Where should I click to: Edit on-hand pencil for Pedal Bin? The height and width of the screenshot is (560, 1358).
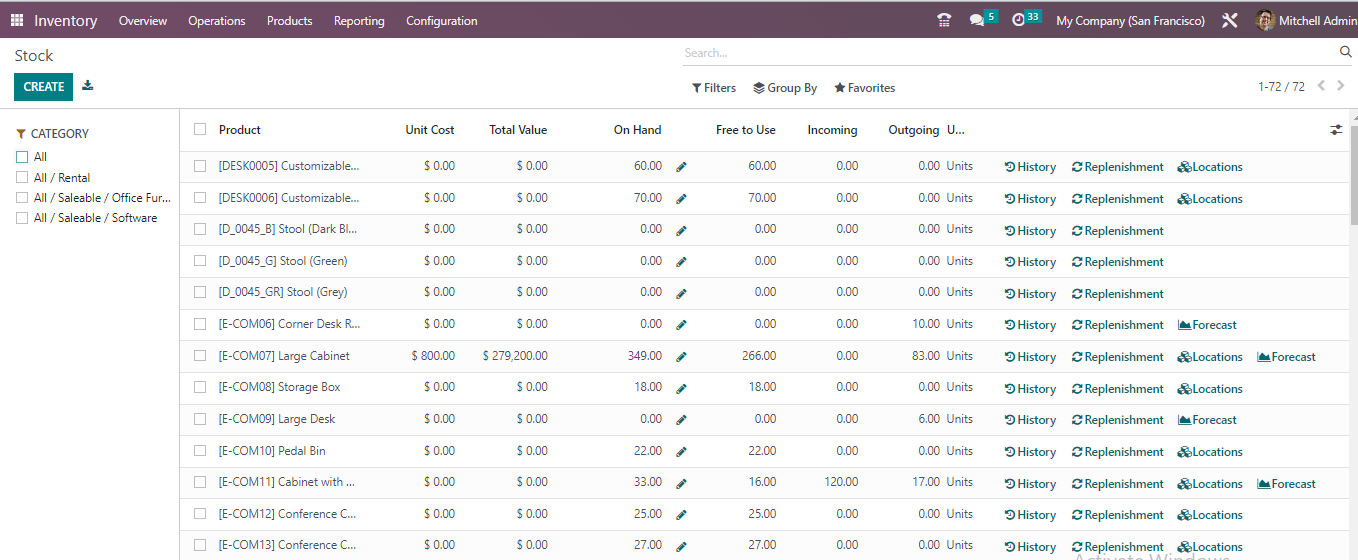coord(681,452)
